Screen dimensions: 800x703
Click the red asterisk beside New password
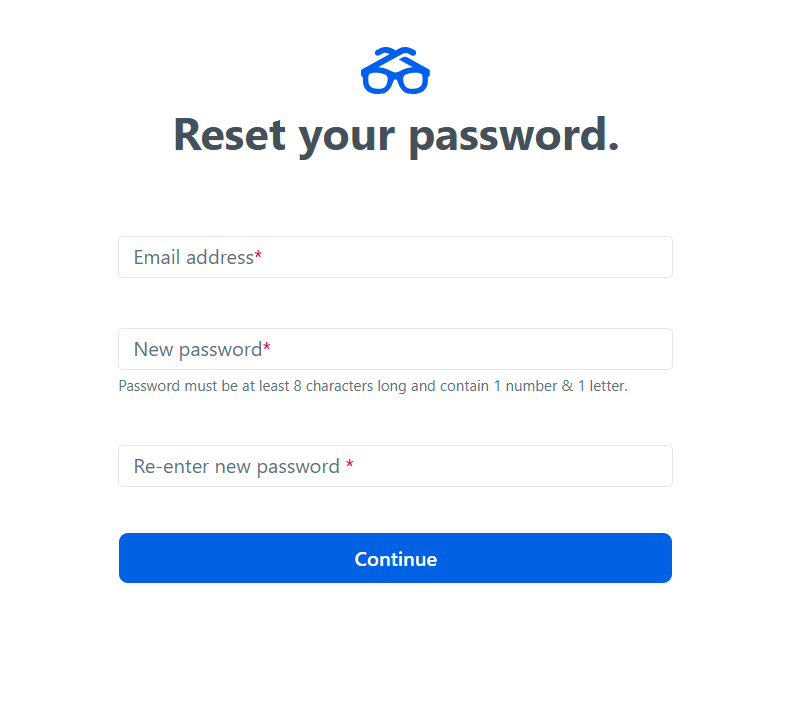(267, 349)
